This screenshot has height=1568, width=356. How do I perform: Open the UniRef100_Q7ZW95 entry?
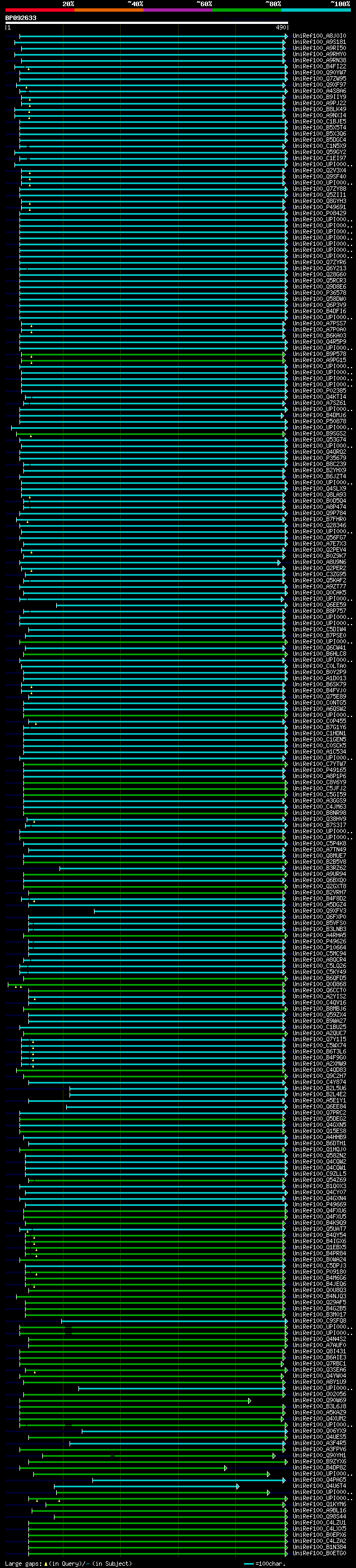[x=319, y=78]
